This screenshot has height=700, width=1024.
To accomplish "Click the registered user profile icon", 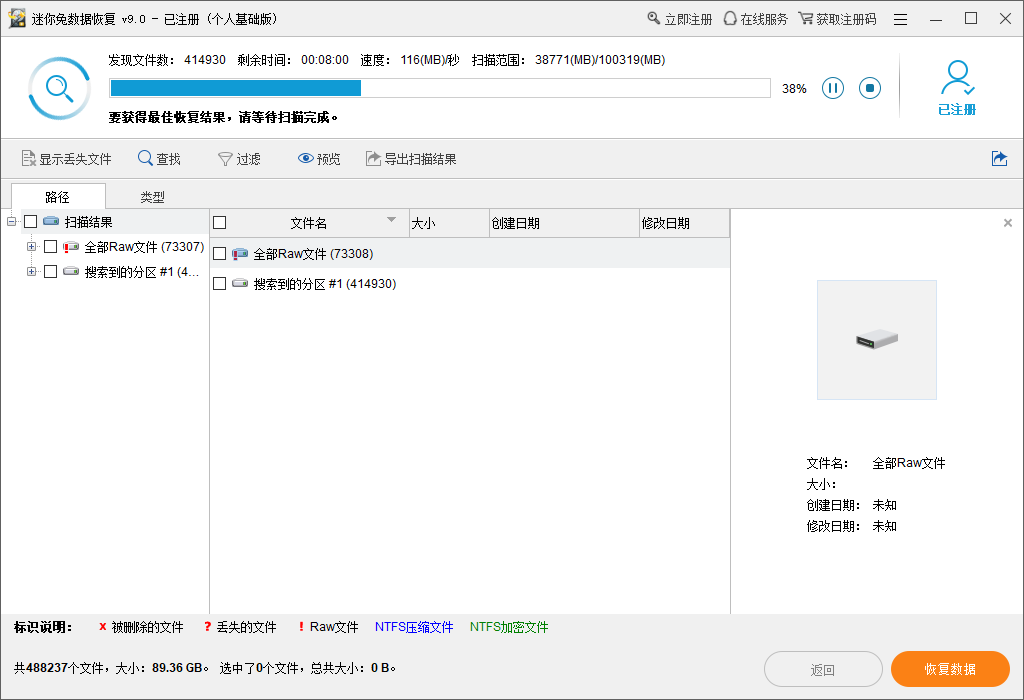I will [x=957, y=78].
